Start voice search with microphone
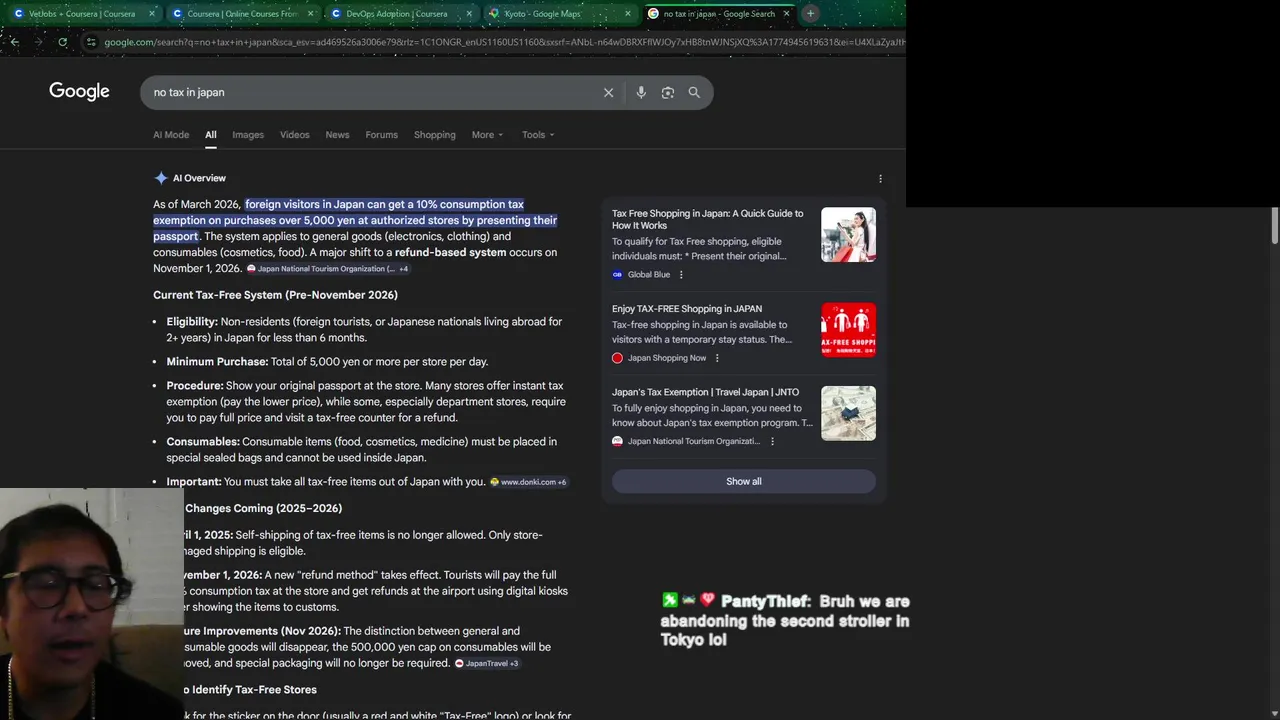Screen dimensions: 1280x720 point(641,92)
